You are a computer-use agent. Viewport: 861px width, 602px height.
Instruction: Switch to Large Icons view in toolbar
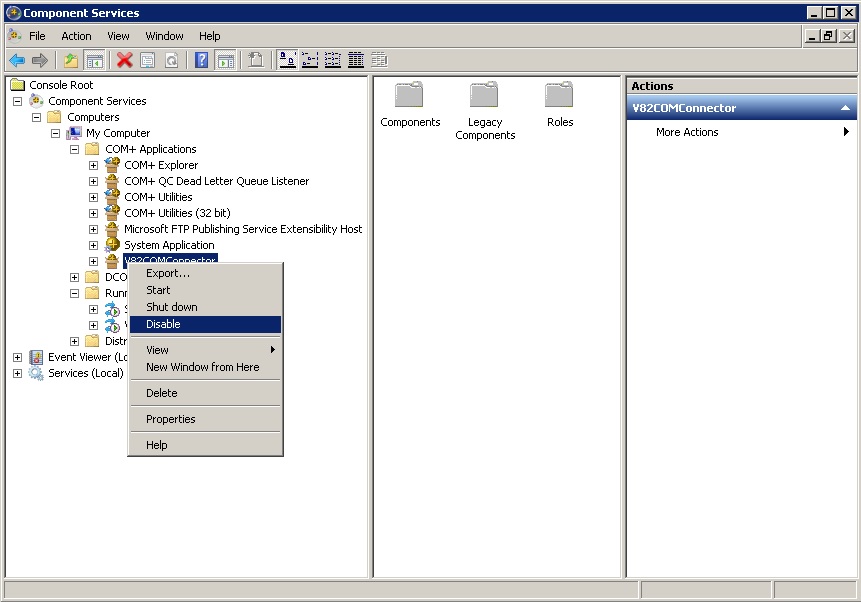(x=287, y=60)
